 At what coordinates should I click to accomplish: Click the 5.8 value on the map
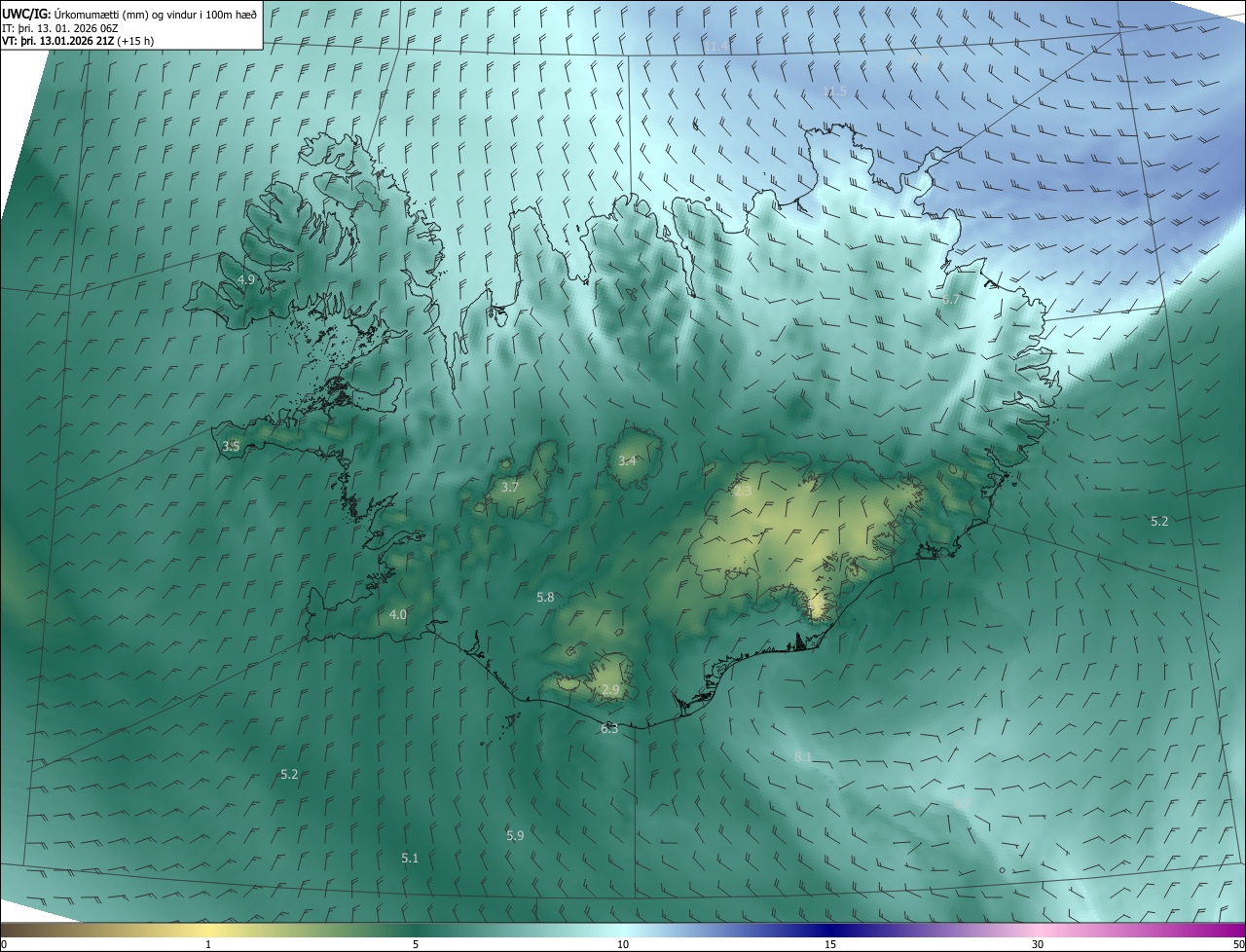[545, 597]
